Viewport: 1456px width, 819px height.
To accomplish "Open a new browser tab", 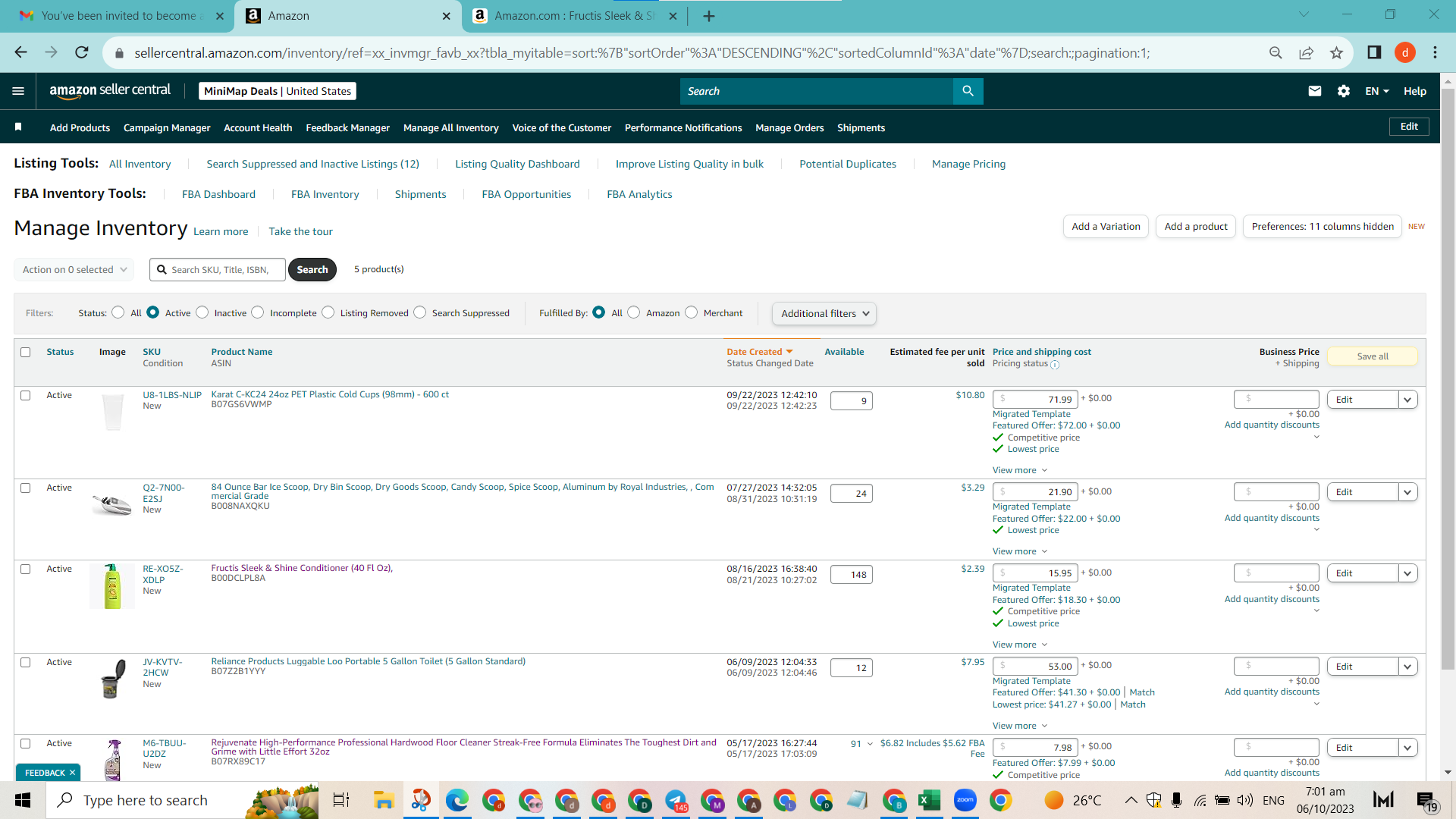I will 709,16.
